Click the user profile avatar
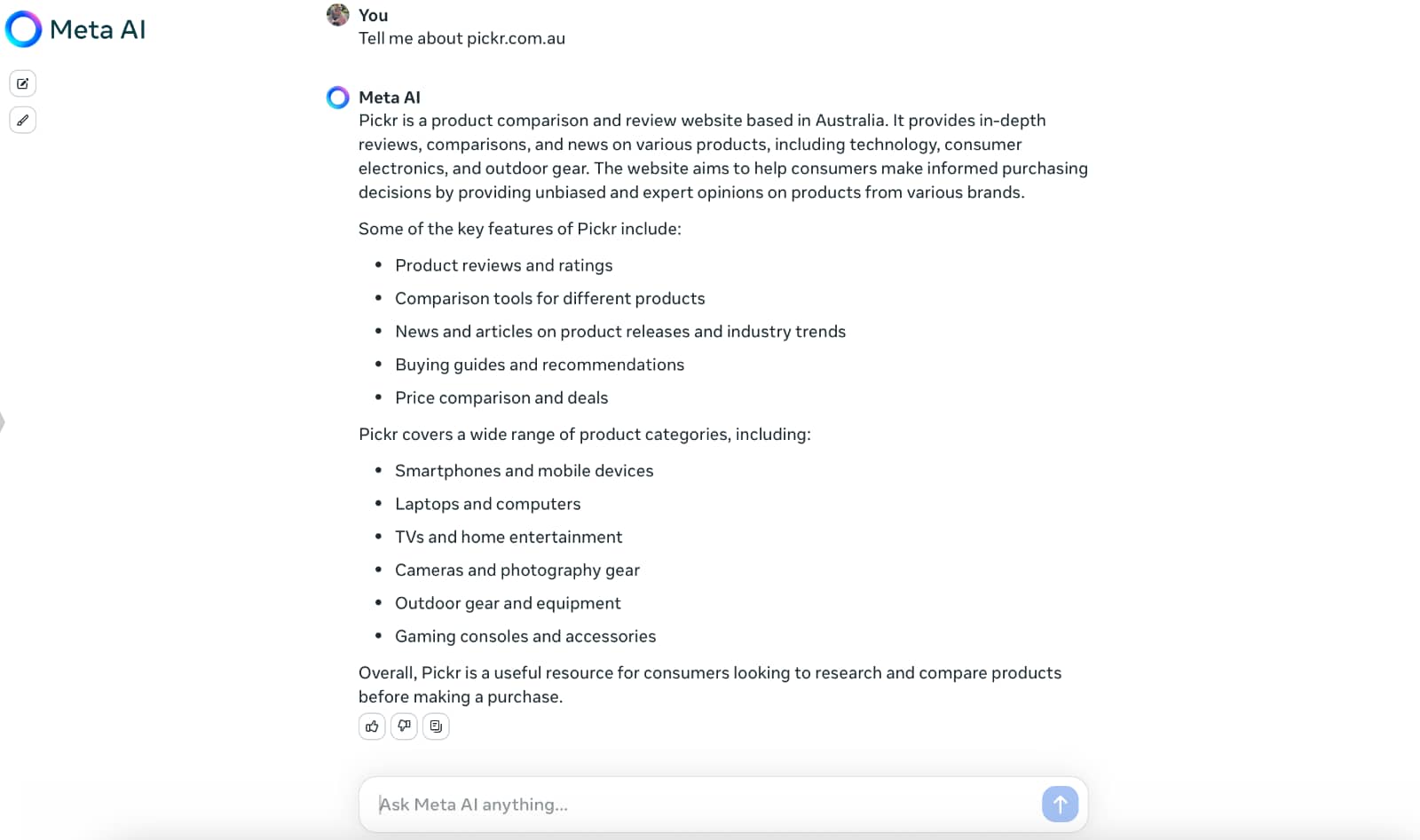1420x840 pixels. pos(338,15)
